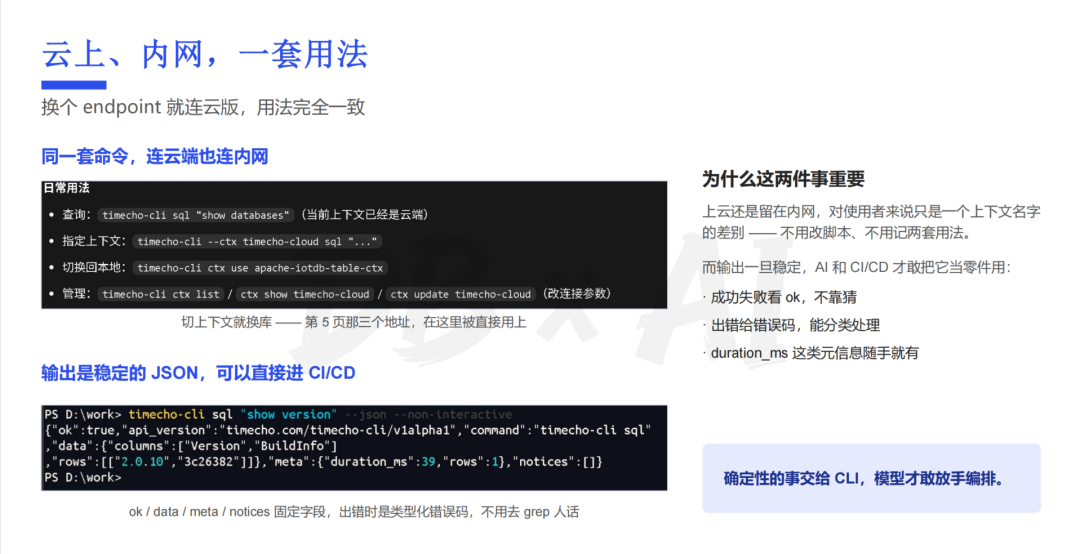Select code timecho-cli --ctx timecho-cloud sql
This screenshot has height=554, width=1080.
pos(257,241)
